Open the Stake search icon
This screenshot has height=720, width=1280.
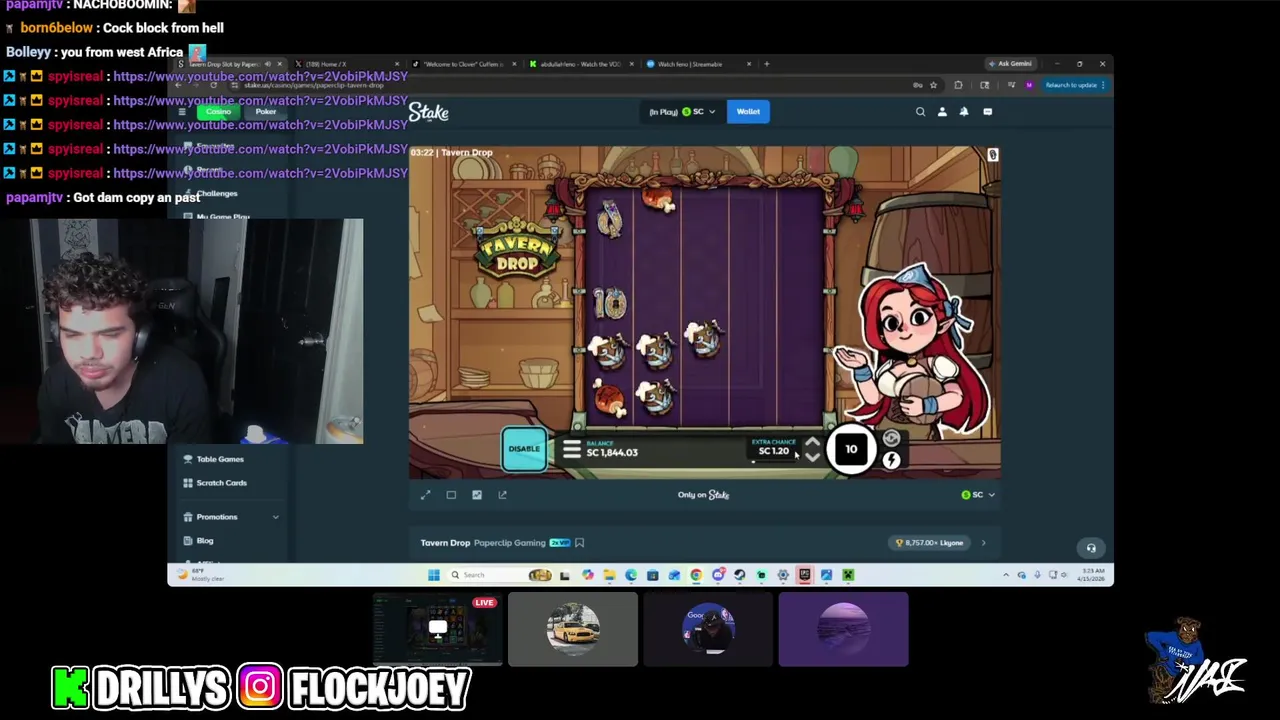click(x=920, y=112)
